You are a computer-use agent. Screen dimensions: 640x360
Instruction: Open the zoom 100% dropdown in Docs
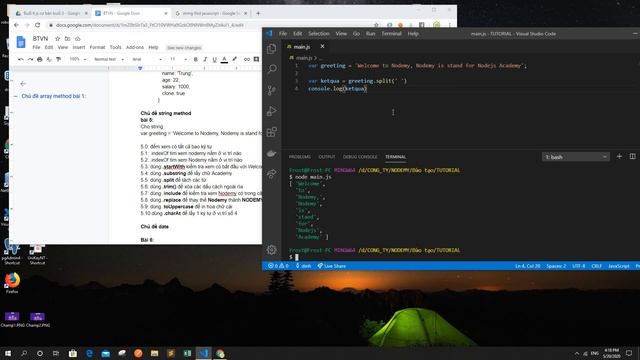(x=78, y=59)
